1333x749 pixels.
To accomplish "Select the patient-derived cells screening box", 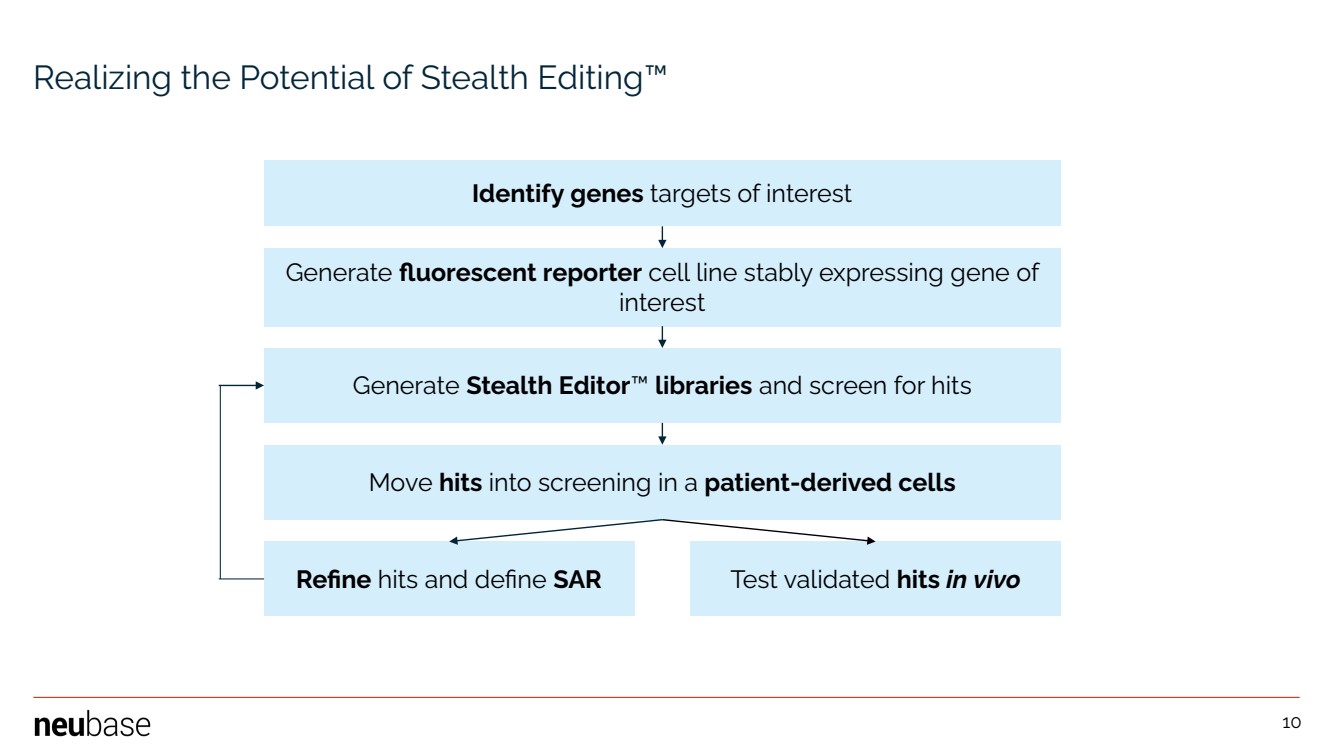I will tap(662, 483).
